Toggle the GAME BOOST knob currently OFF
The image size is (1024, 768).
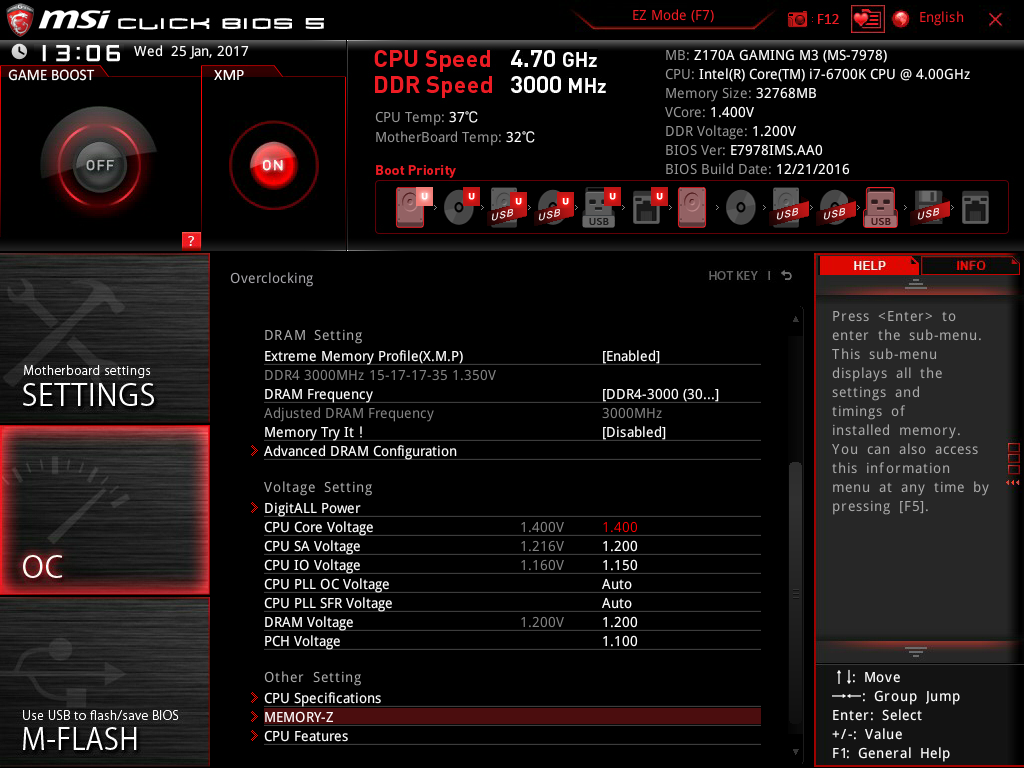[100, 165]
